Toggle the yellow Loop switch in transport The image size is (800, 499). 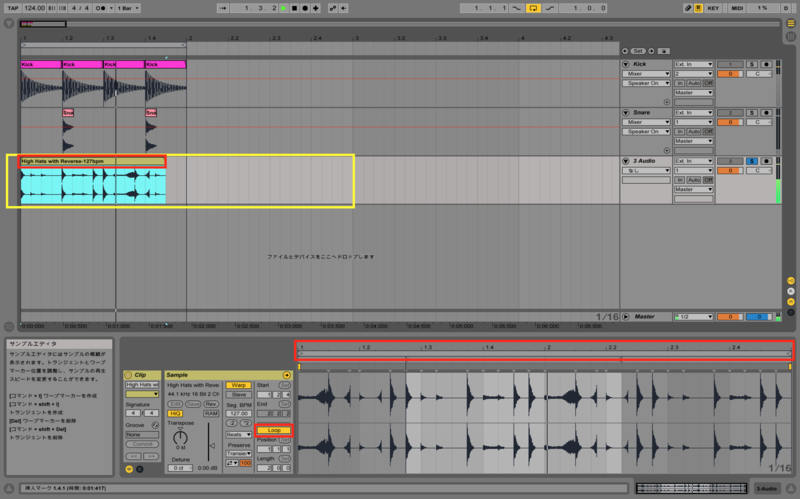point(533,8)
